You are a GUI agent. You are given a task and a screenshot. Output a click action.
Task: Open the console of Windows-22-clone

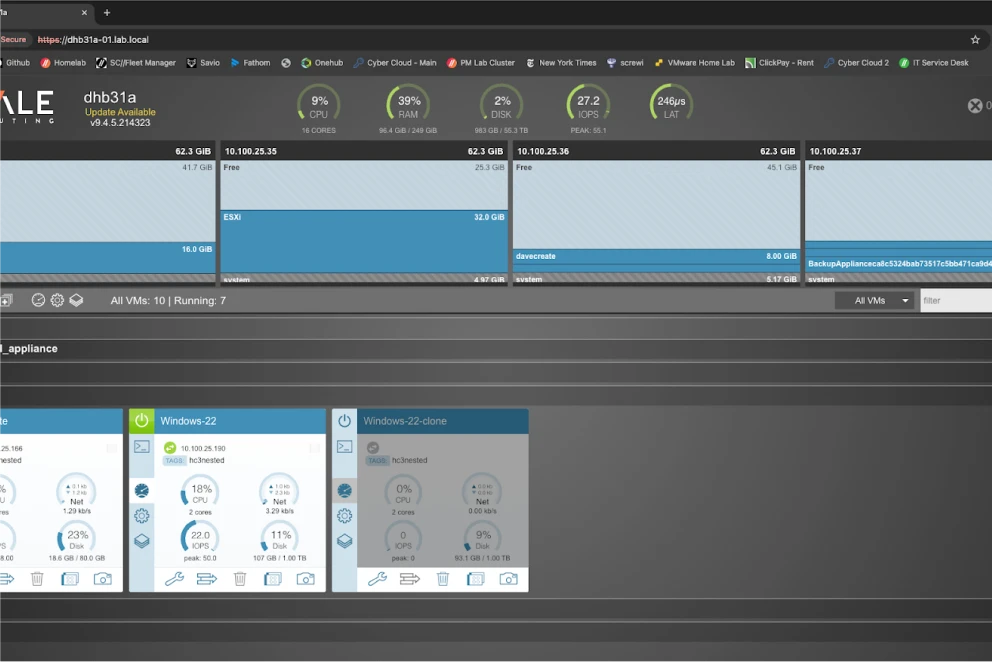point(344,447)
